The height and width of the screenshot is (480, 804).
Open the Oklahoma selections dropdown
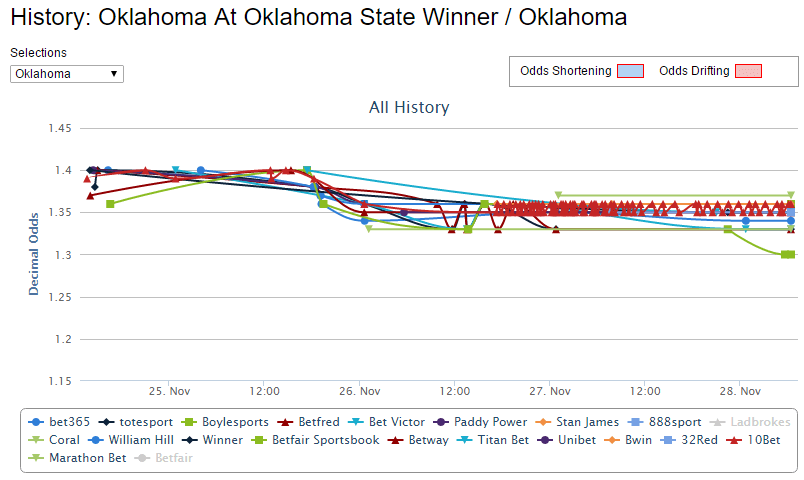67,74
